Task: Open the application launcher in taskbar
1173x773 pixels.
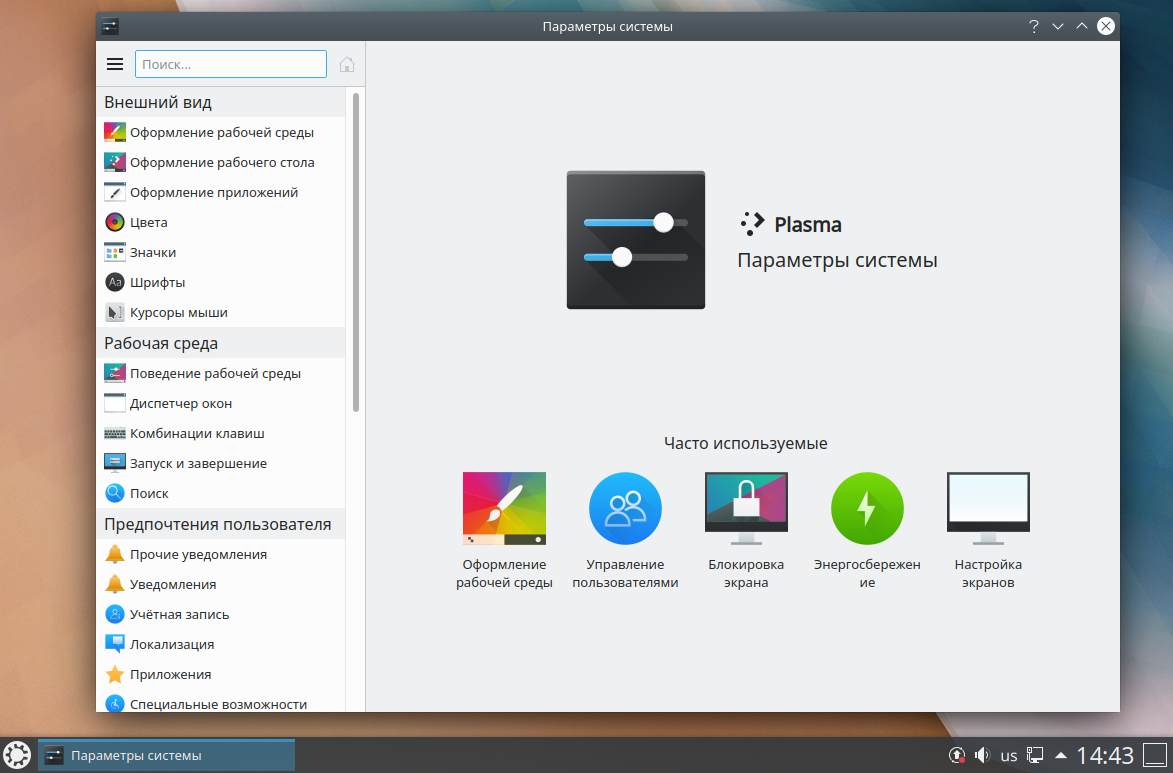Action: pyautogui.click(x=16, y=755)
